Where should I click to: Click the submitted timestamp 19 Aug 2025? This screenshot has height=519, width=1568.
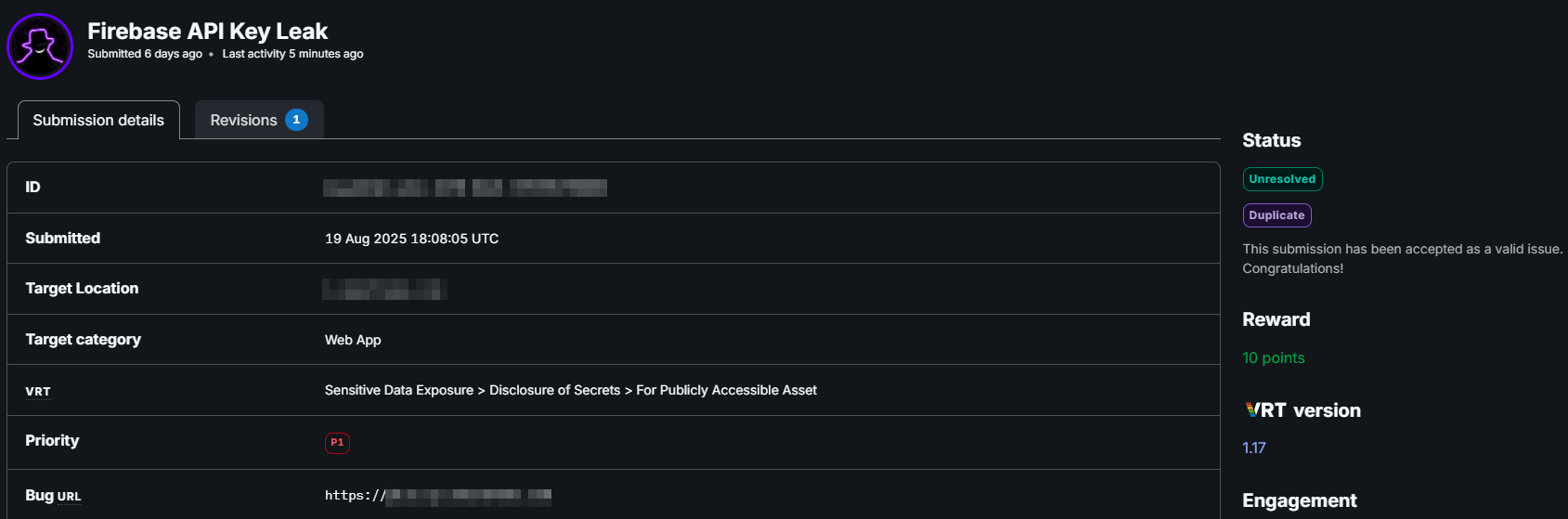411,239
